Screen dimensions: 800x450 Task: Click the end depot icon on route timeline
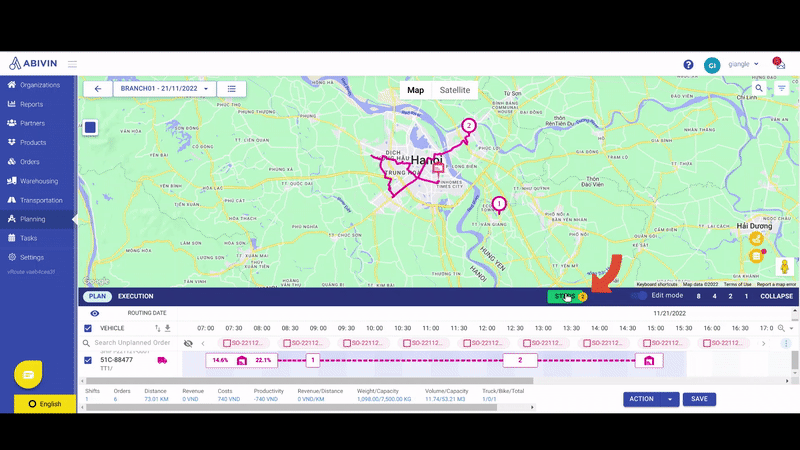649,361
